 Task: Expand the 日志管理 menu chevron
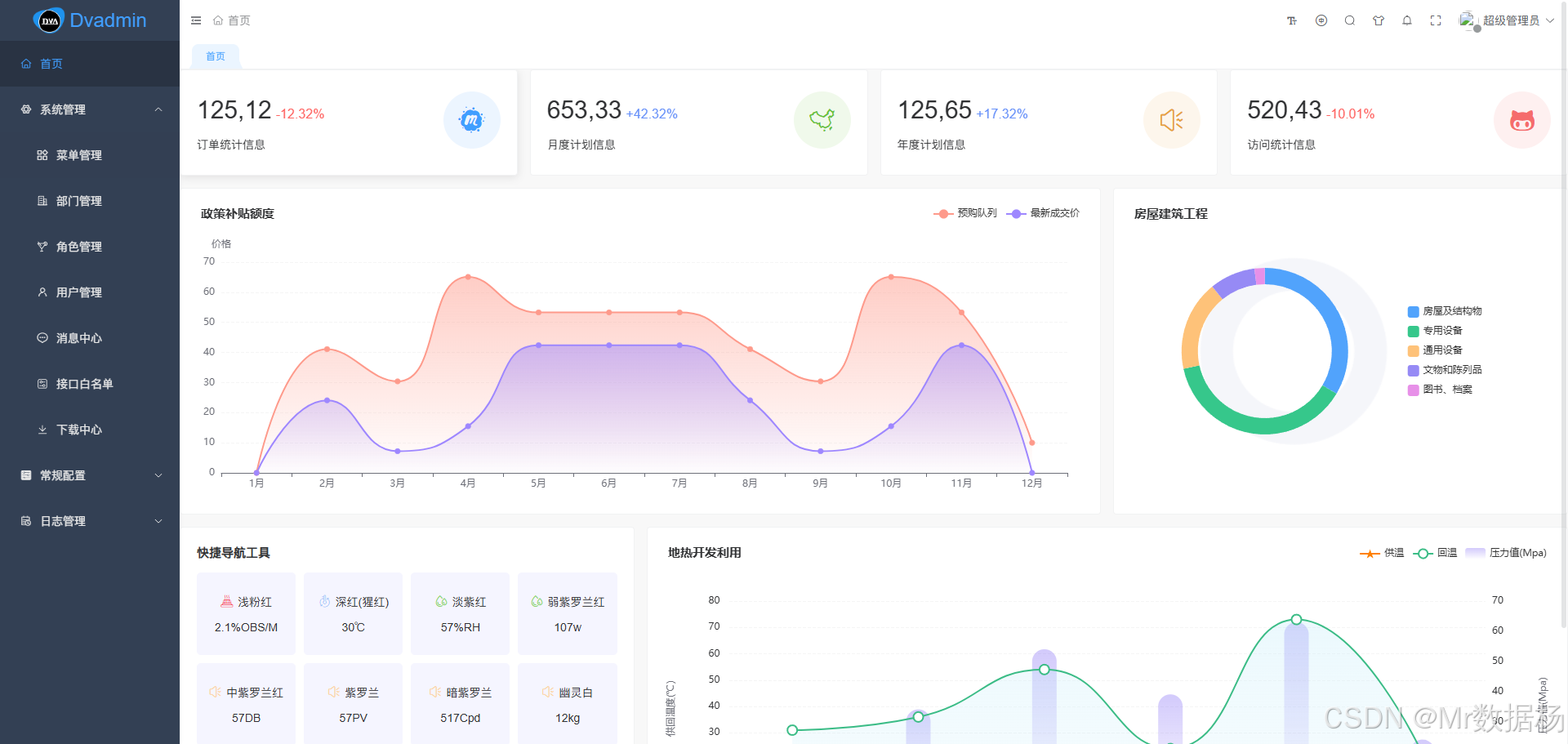[x=158, y=521]
